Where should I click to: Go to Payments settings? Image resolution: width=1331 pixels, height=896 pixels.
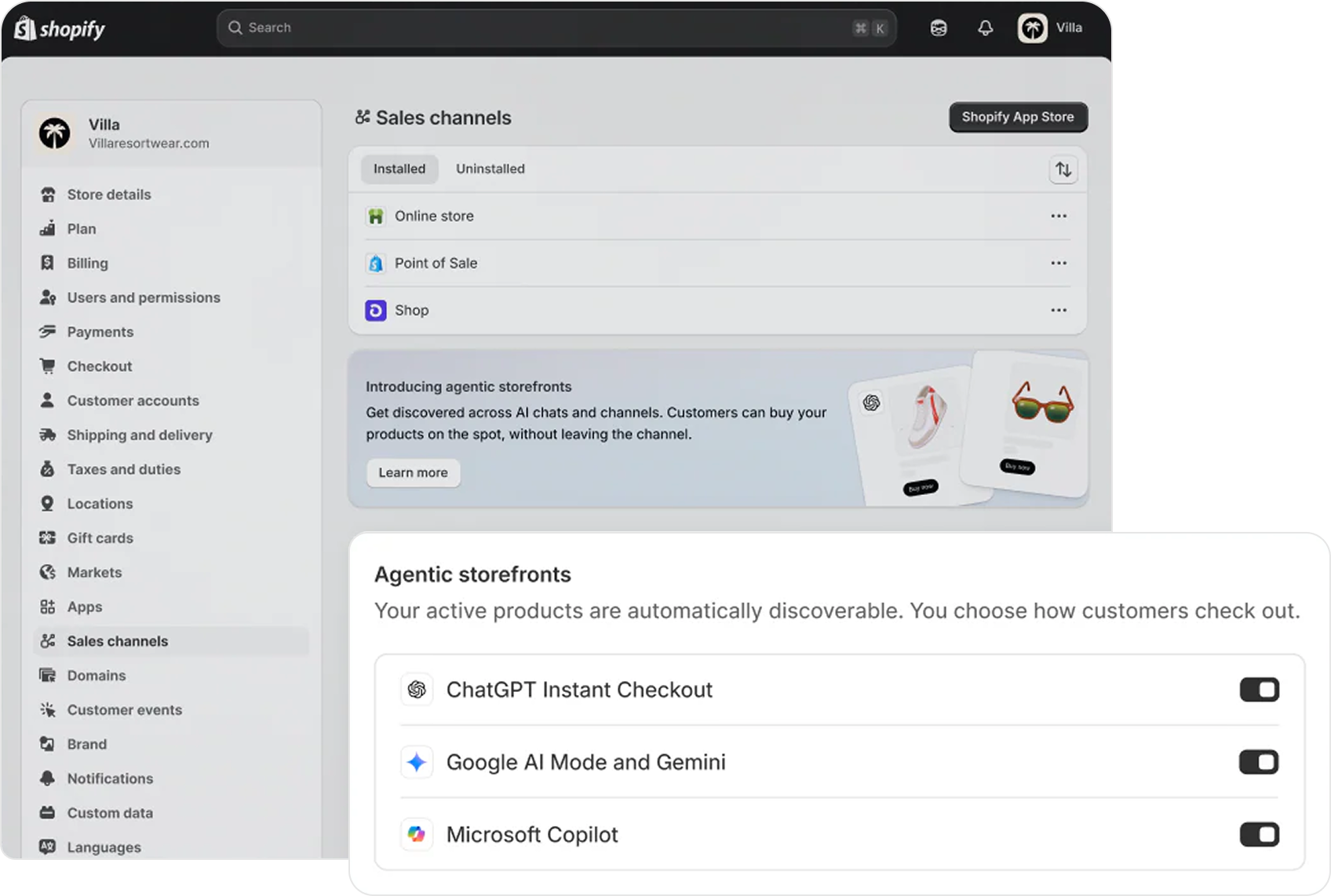click(172, 332)
